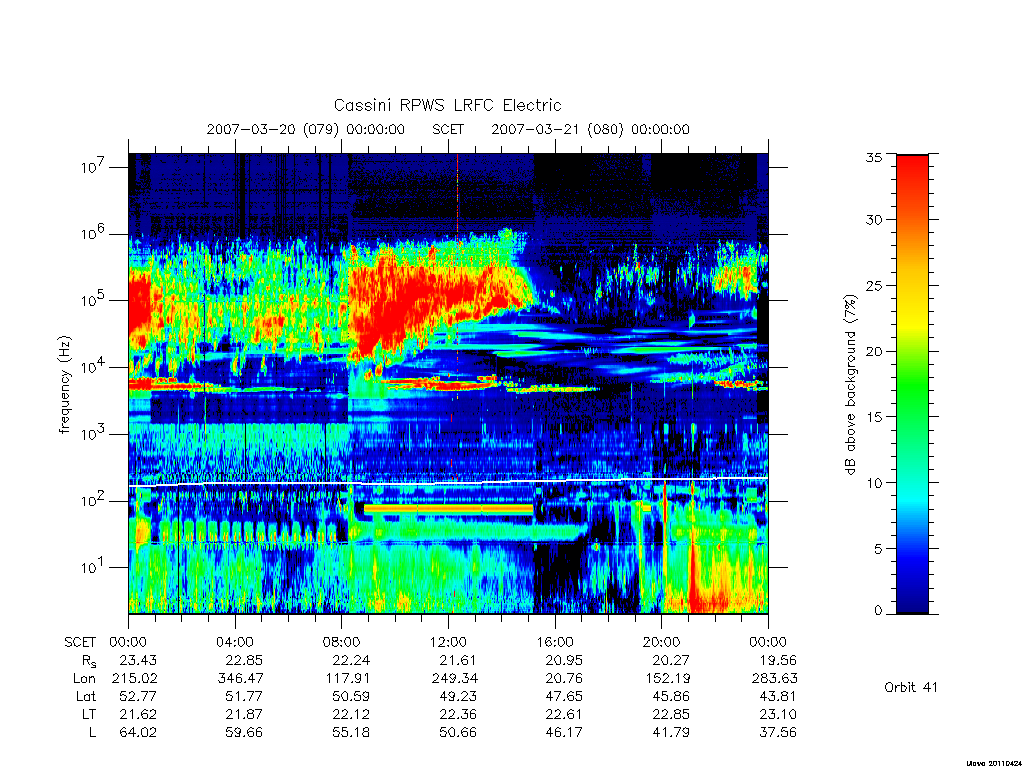Click the 10^7 frequency tick label

pos(93,167)
